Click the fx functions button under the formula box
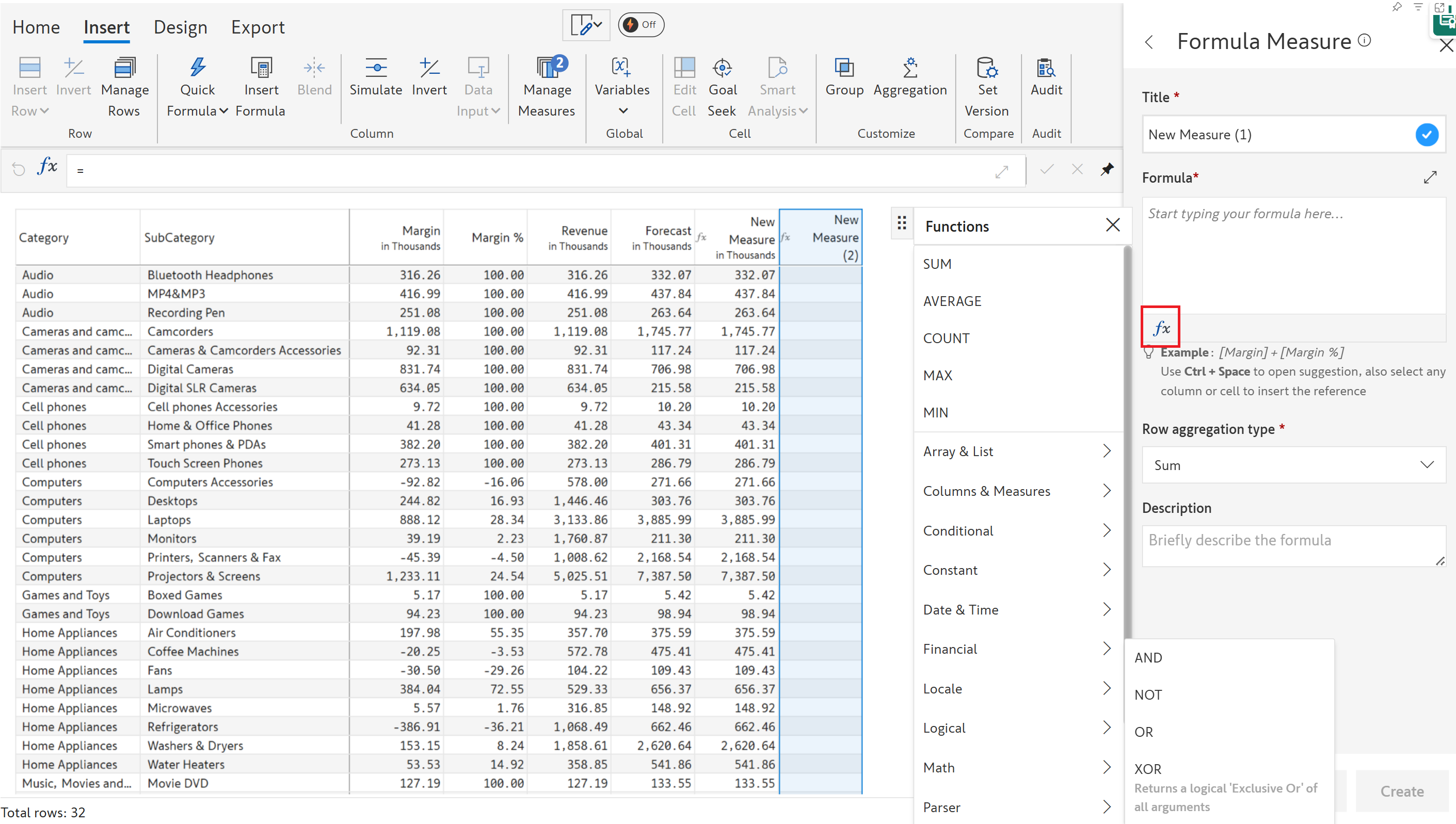1456x824 pixels. click(x=1160, y=328)
